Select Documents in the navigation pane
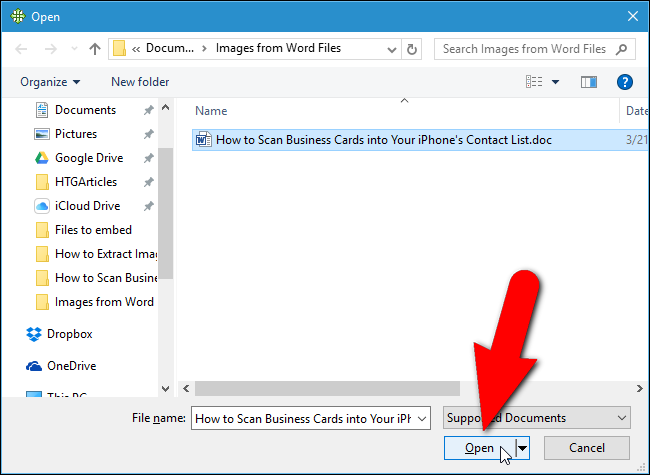 click(85, 110)
